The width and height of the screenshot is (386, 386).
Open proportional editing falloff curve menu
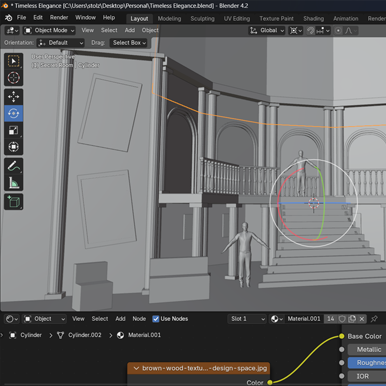[351, 31]
